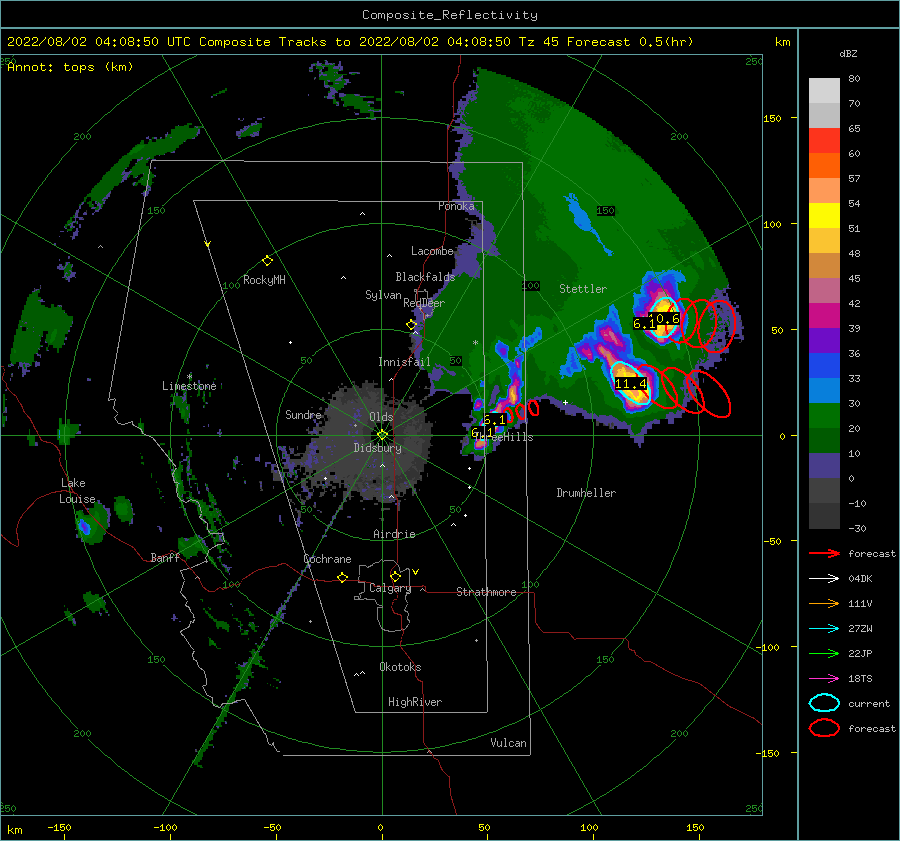Click the RockyMH label
900x841 pixels.
pos(264,280)
